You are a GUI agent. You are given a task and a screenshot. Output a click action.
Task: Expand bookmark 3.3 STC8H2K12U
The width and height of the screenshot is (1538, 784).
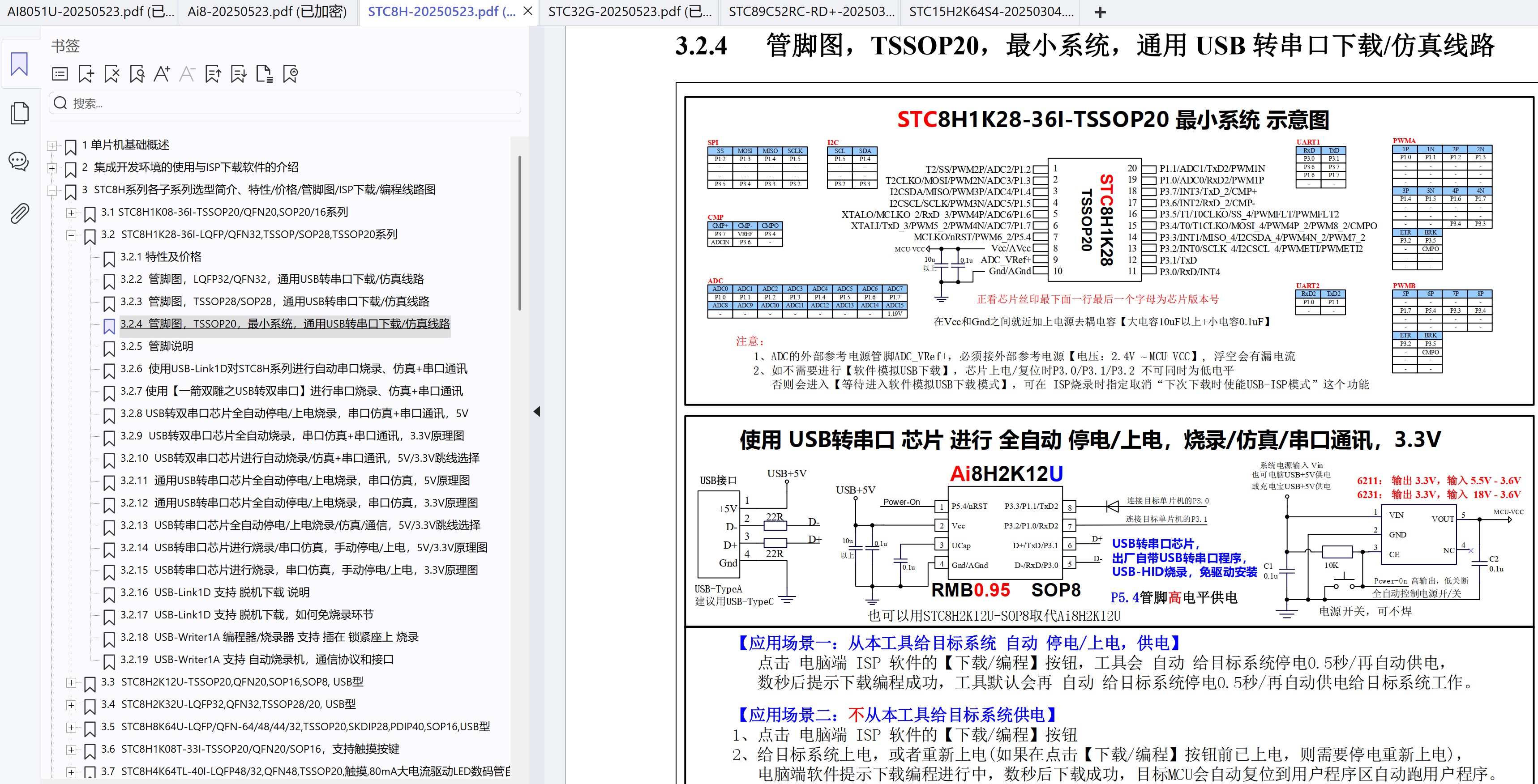tap(71, 682)
